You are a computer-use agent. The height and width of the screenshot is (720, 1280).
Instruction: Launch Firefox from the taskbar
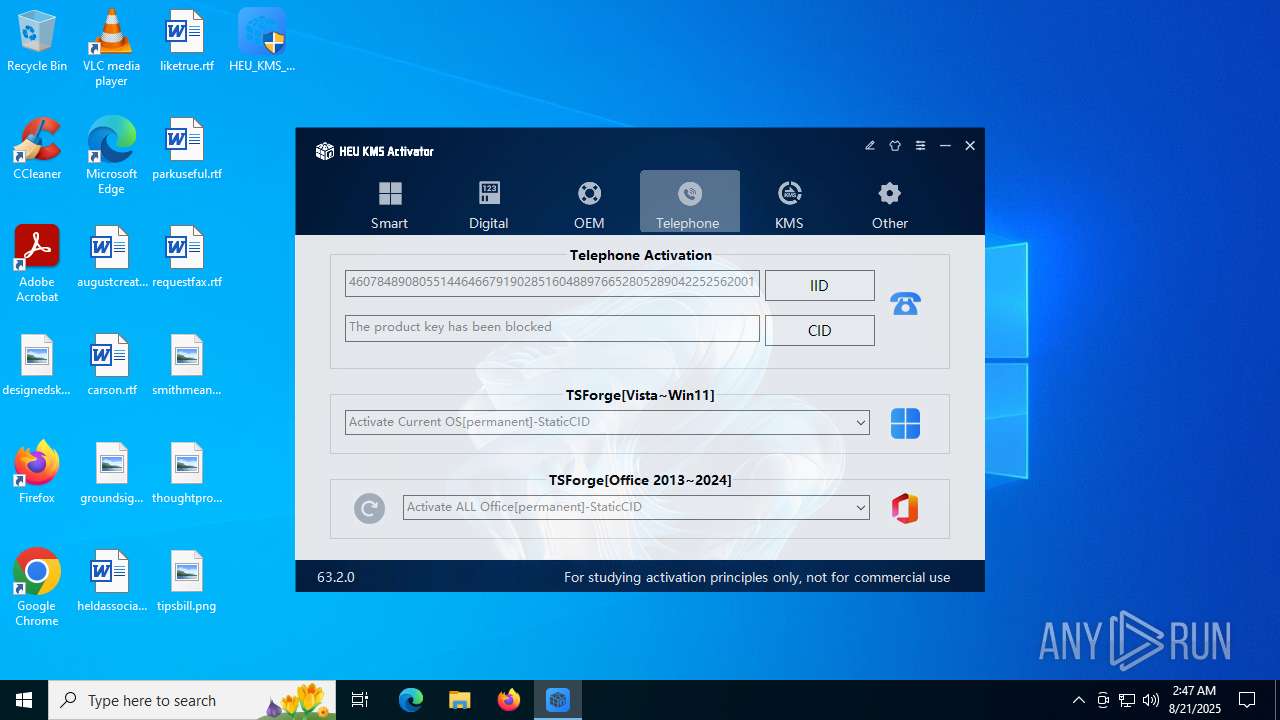coord(508,700)
